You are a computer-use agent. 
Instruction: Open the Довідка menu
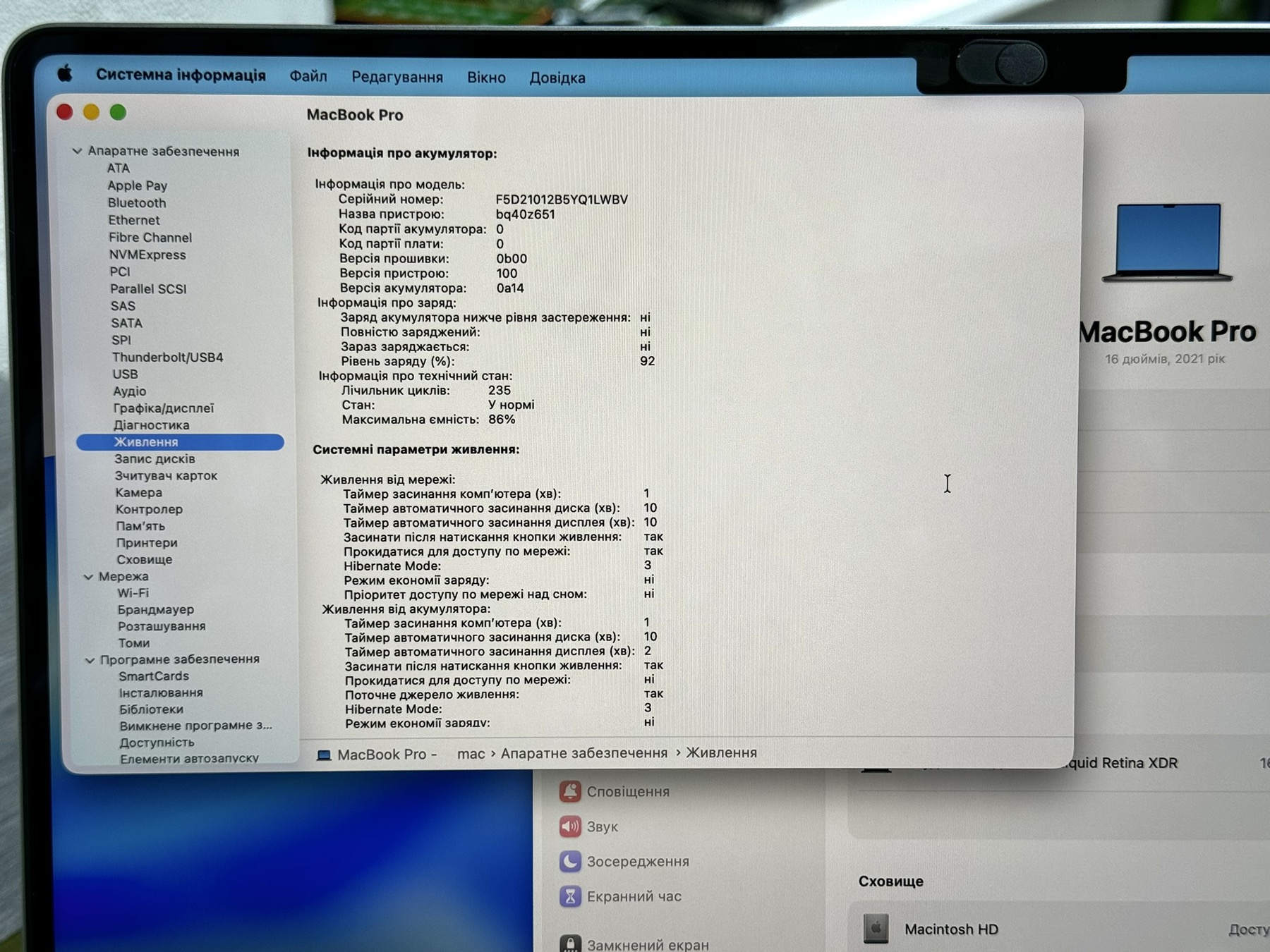click(x=557, y=78)
